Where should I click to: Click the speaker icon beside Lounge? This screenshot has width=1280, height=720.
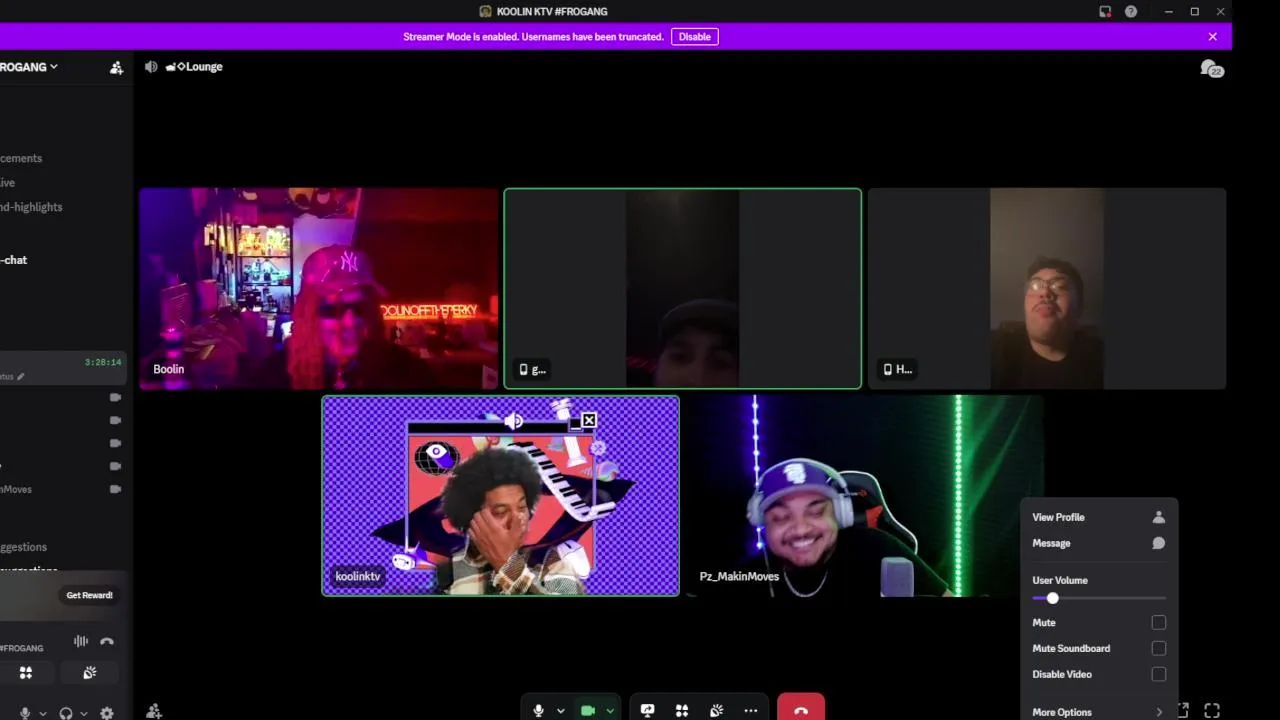coord(151,67)
